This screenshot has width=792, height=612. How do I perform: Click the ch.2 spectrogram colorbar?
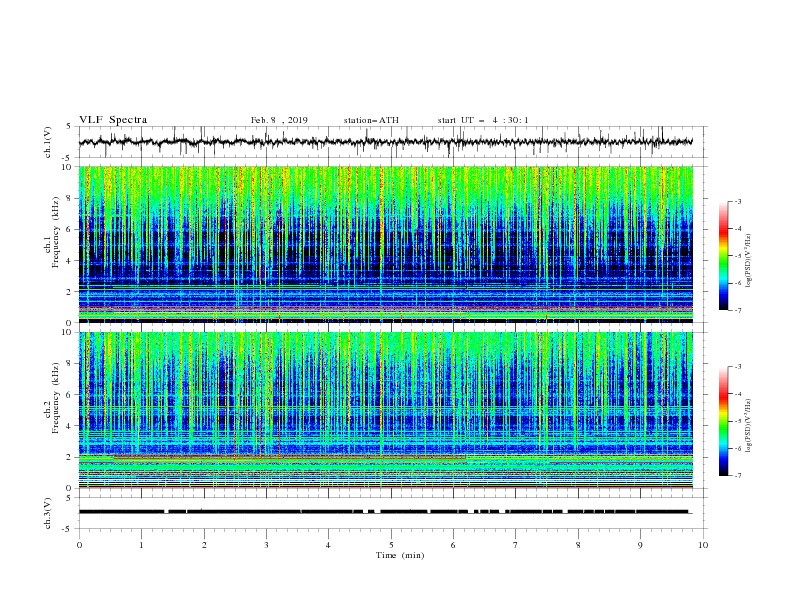(x=723, y=421)
